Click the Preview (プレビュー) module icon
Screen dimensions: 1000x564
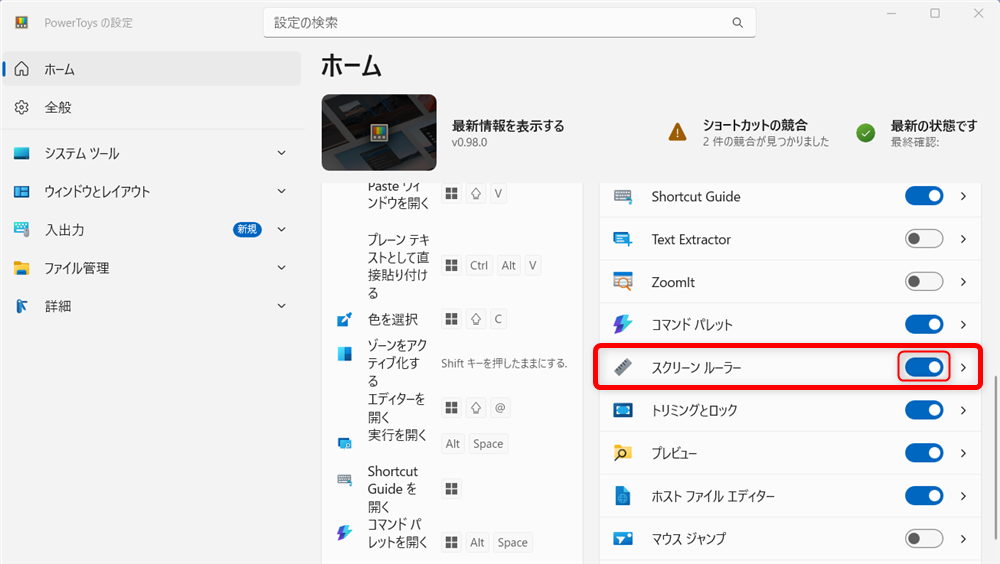tap(622, 453)
